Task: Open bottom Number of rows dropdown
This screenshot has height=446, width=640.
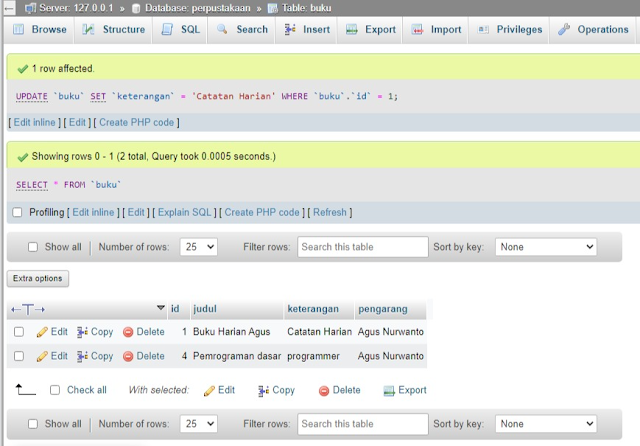Action: coord(199,424)
